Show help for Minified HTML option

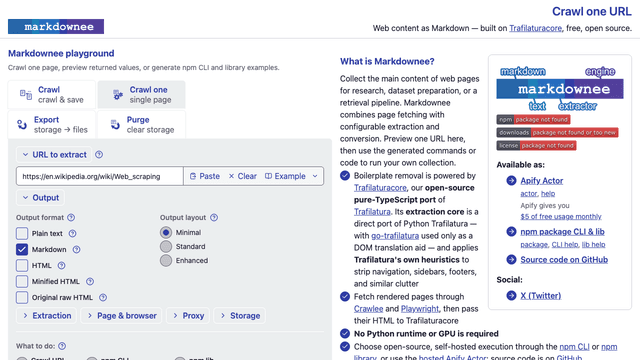point(90,282)
